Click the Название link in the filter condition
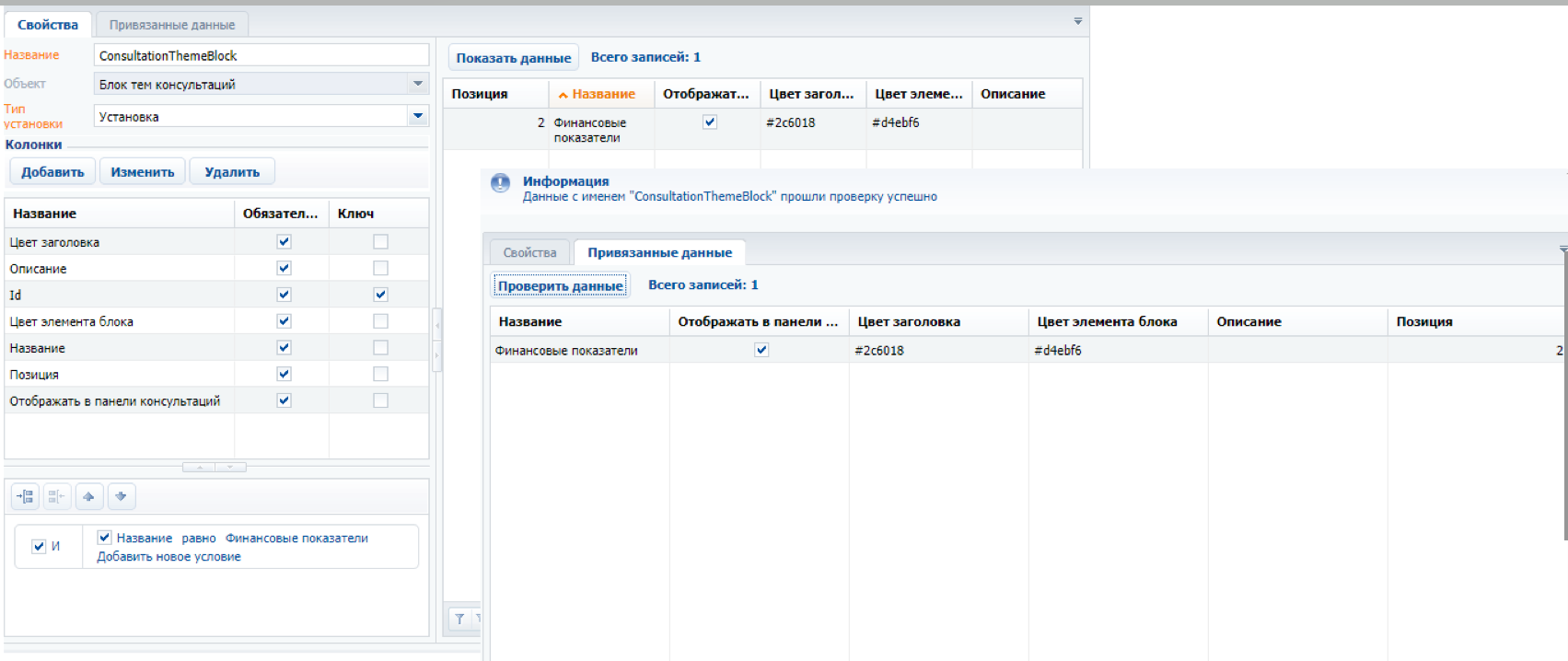This screenshot has height=661, width=1568. click(145, 539)
